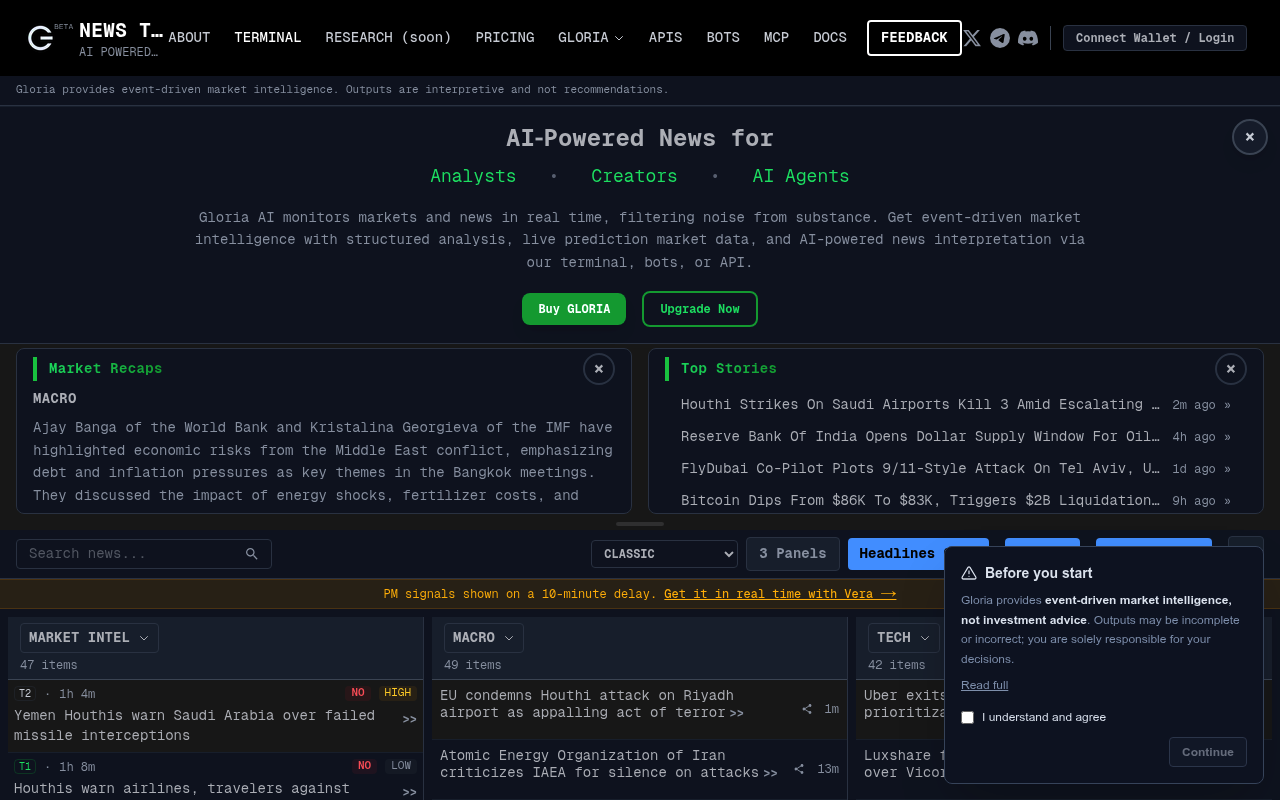Click the Search news input field
Viewport: 1280px width, 800px height.
pyautogui.click(x=144, y=554)
